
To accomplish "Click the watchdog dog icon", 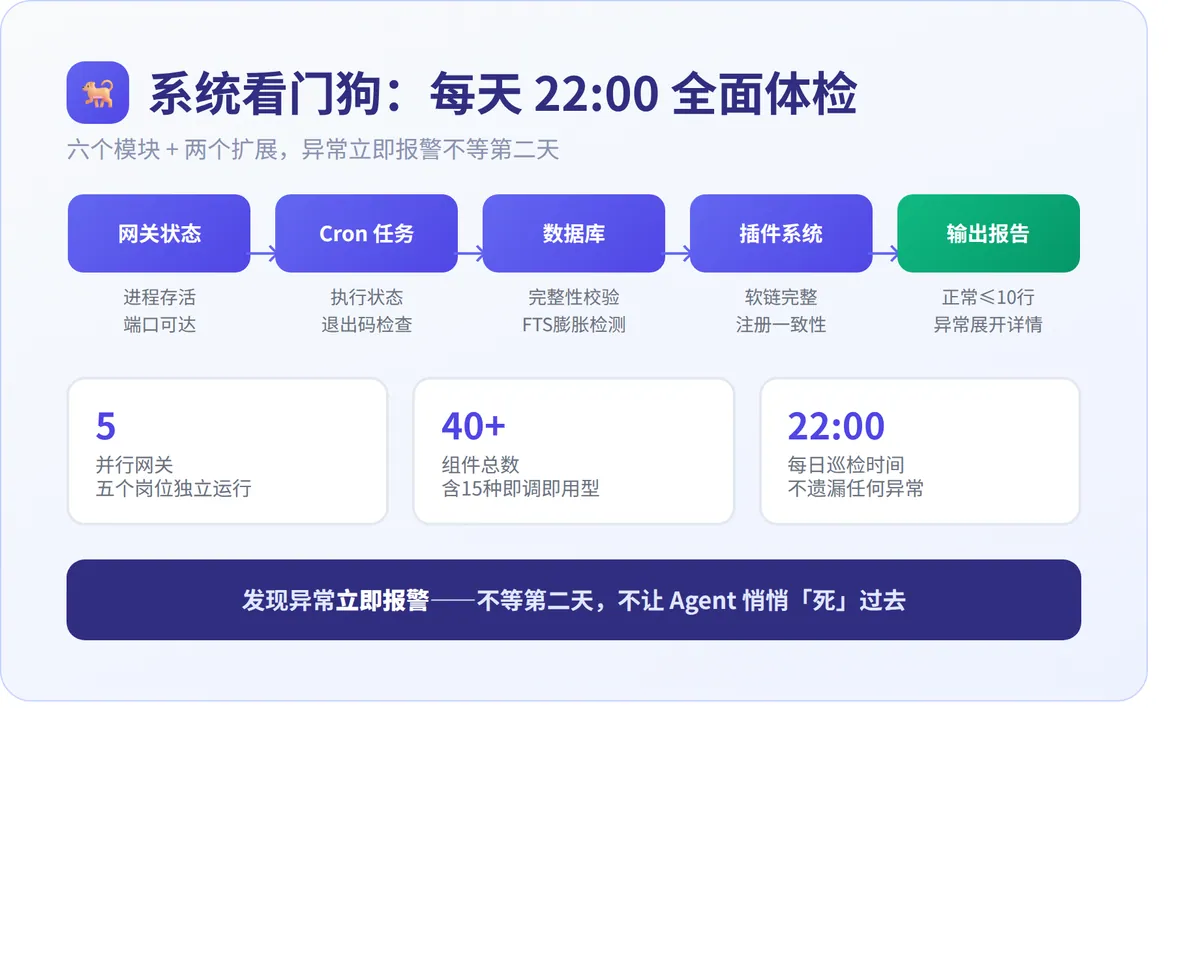I will tap(98, 93).
